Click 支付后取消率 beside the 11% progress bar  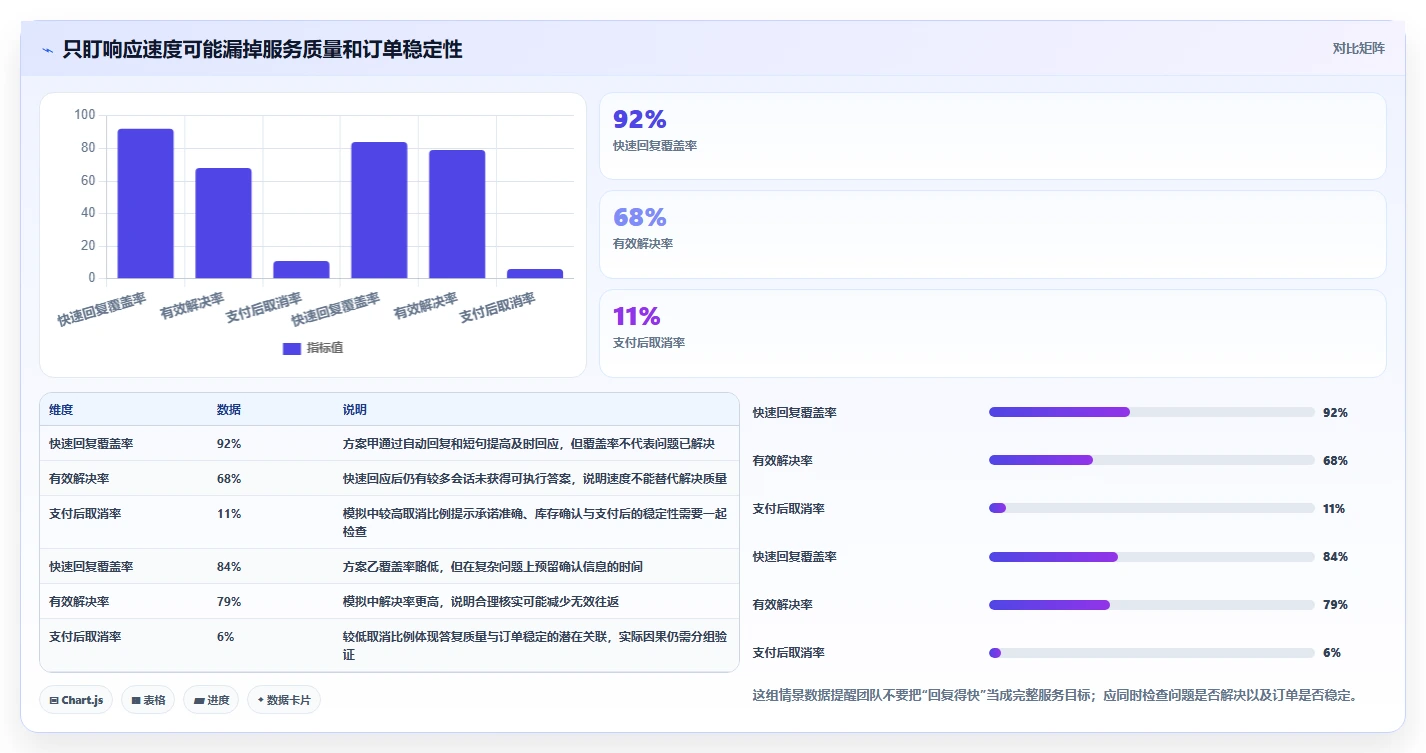pos(789,508)
